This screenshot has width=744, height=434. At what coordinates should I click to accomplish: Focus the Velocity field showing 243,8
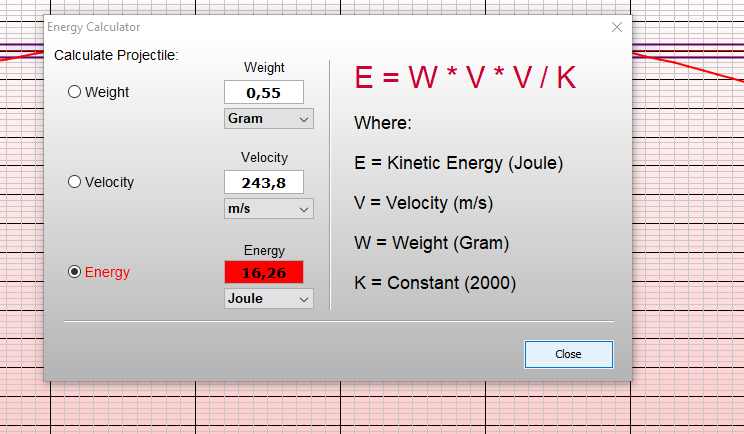point(263,183)
